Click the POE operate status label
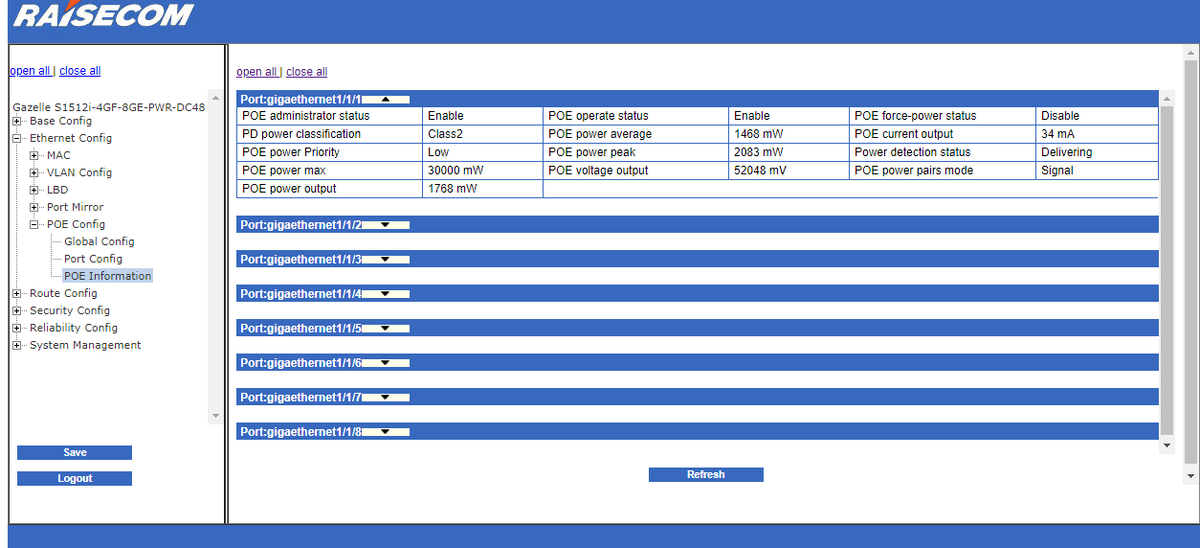Image resolution: width=1200 pixels, height=548 pixels. 598,116
